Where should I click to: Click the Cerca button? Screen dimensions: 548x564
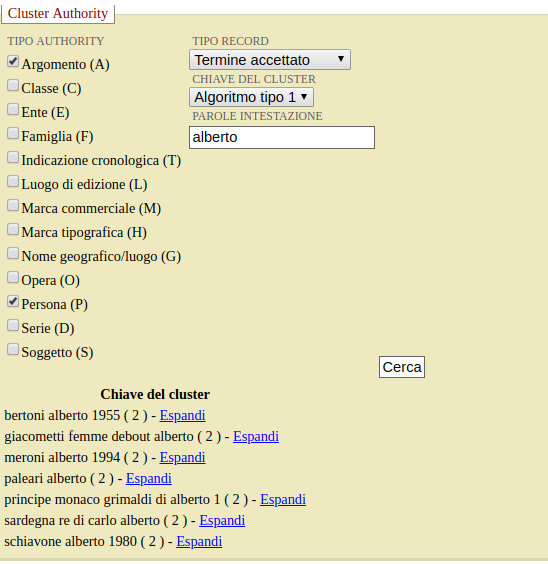click(402, 367)
